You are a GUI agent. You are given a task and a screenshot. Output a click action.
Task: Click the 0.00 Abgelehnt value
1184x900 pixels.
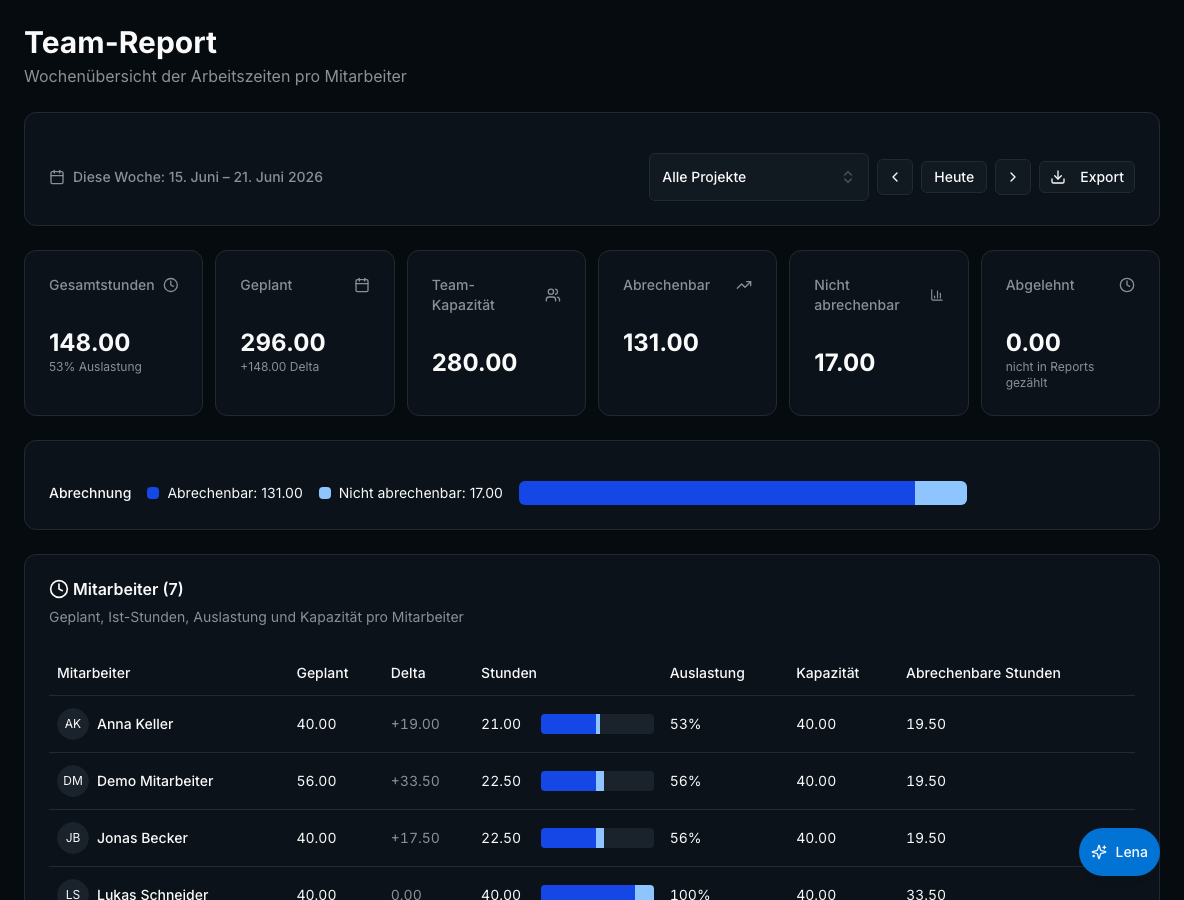point(1033,343)
